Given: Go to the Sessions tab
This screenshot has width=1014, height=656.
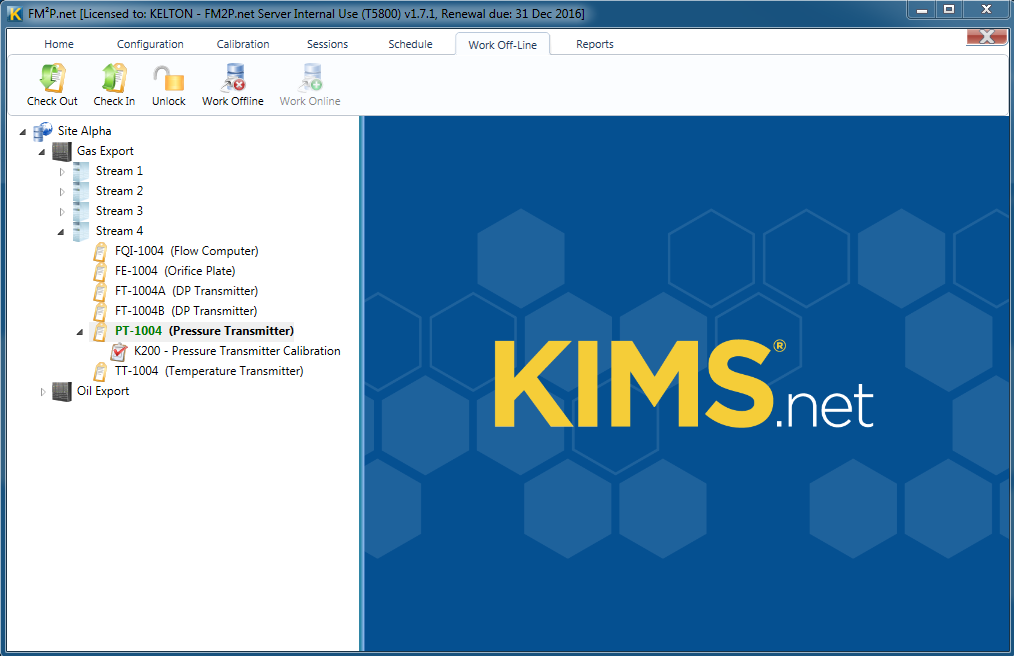Looking at the screenshot, I should point(327,44).
